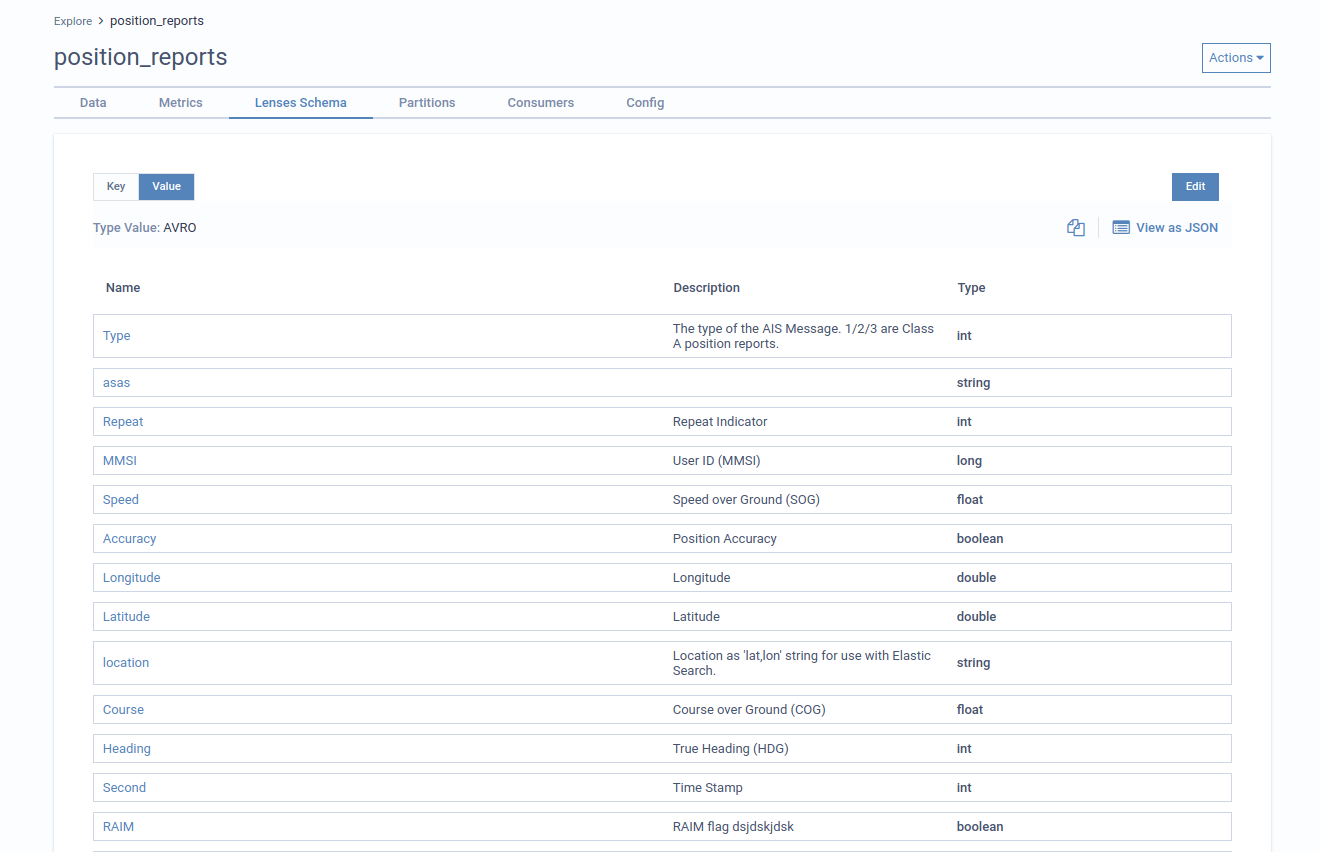Image resolution: width=1320 pixels, height=852 pixels.
Task: Click the Course field name
Action: 123,710
